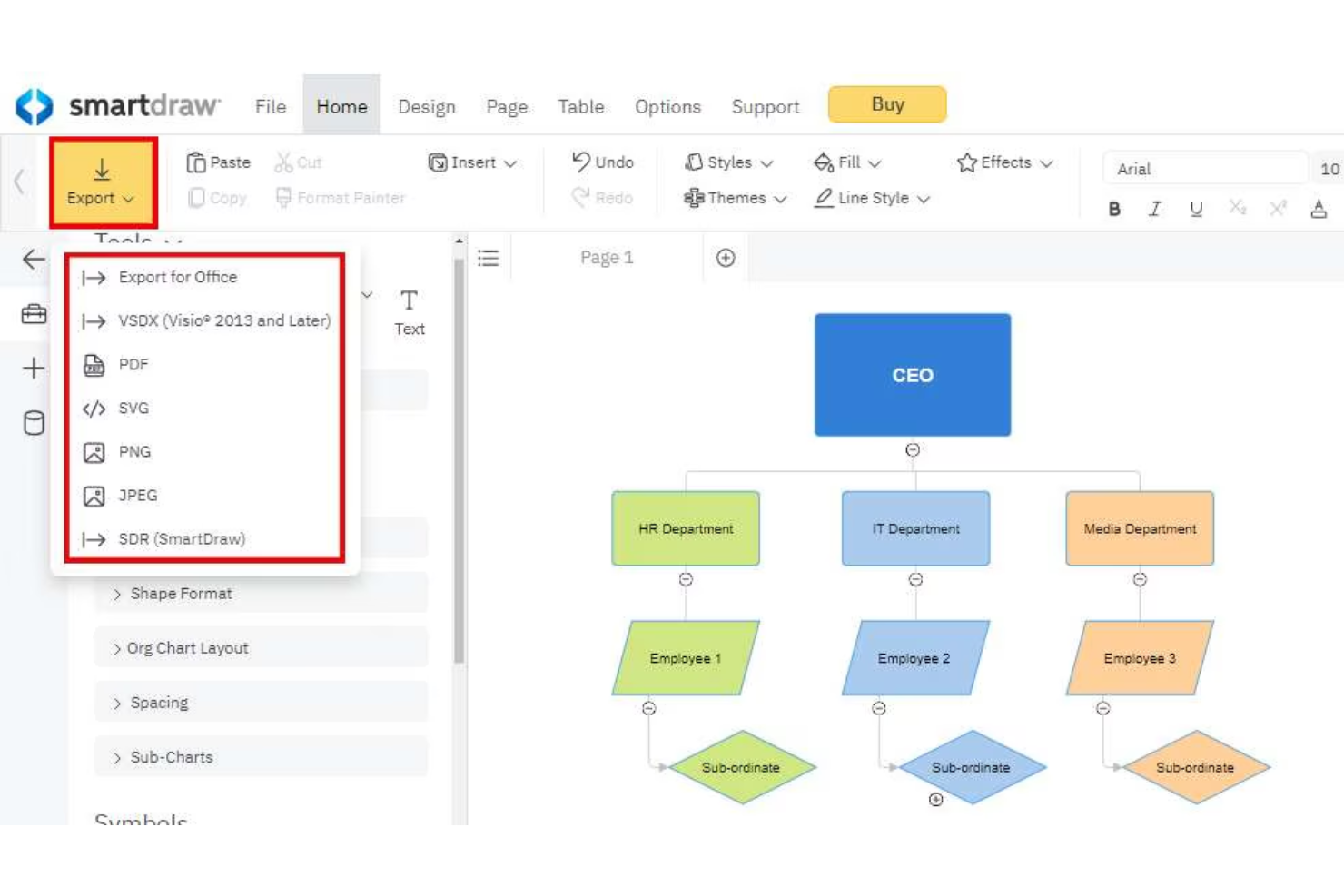Screen dimensions: 1344x896
Task: Switch to the Home tab
Action: point(341,105)
